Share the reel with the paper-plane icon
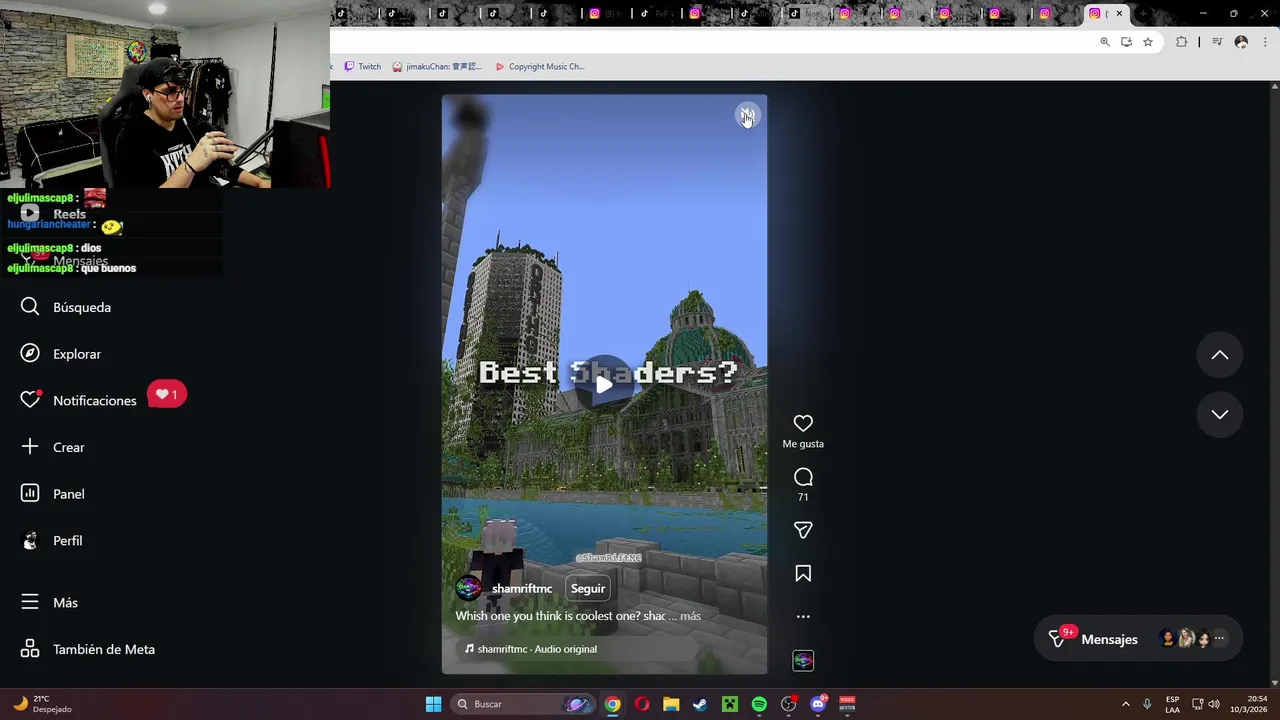 [x=803, y=530]
